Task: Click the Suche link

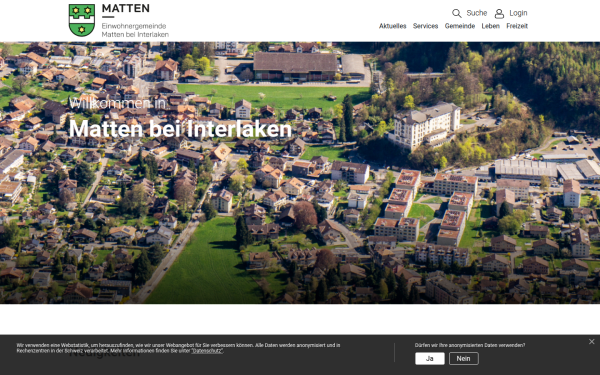Action: tap(476, 13)
